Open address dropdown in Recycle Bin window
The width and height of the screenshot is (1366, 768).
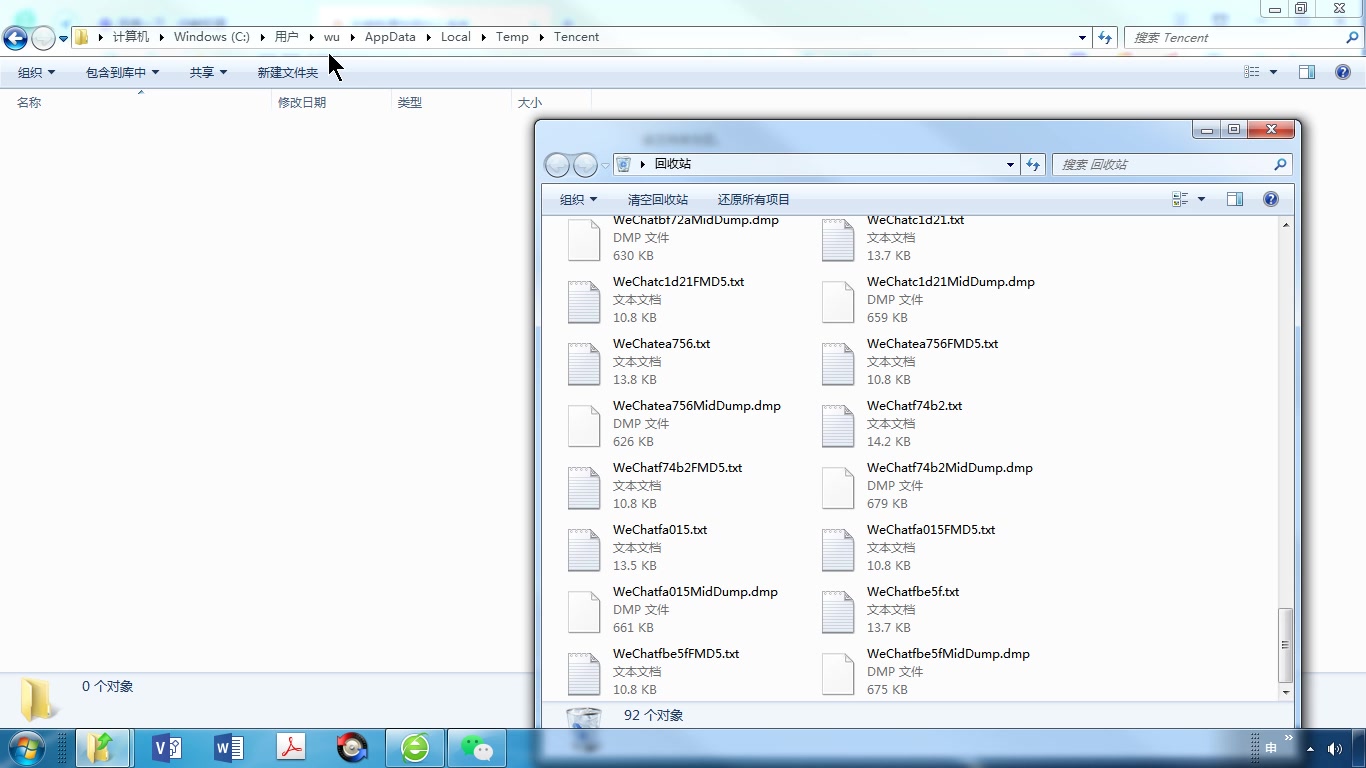pyautogui.click(x=1010, y=164)
